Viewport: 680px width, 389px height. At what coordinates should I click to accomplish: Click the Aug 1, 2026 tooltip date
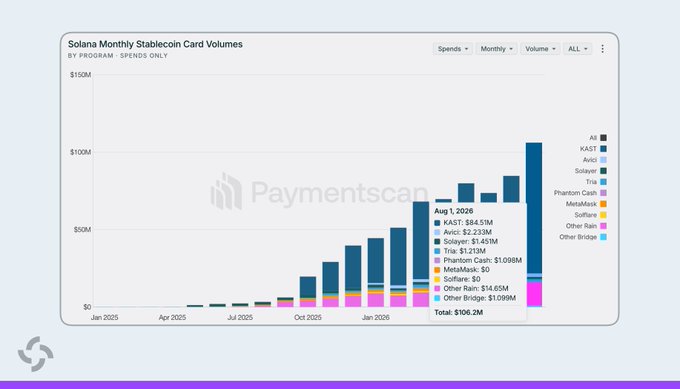[454, 211]
